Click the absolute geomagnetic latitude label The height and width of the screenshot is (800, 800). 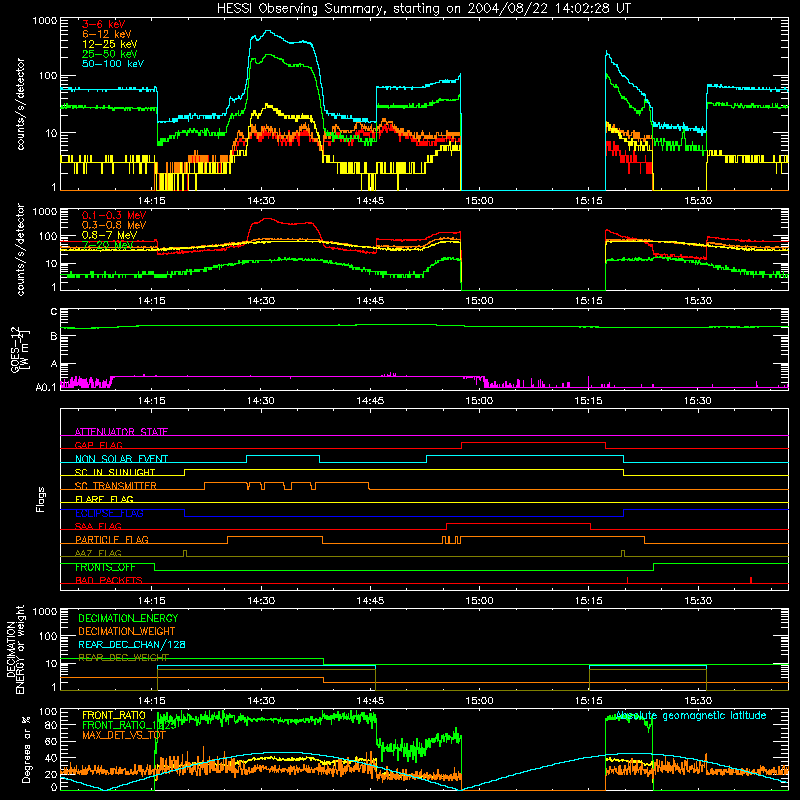coord(691,715)
